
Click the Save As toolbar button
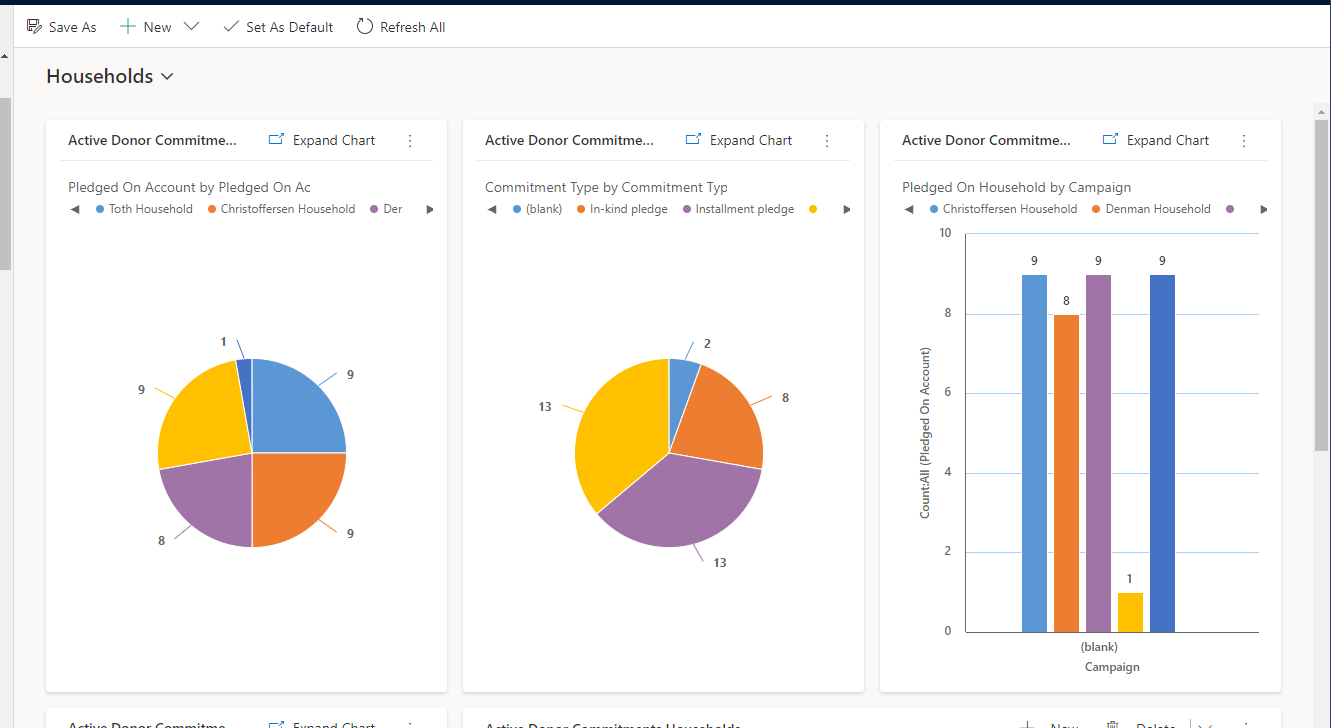[x=61, y=27]
